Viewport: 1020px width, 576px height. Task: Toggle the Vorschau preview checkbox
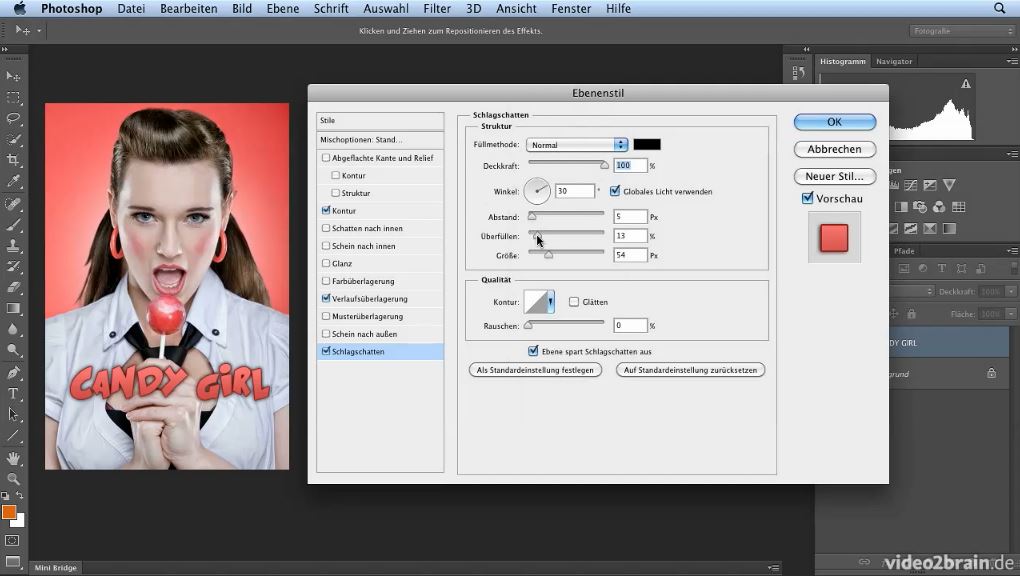coord(807,198)
